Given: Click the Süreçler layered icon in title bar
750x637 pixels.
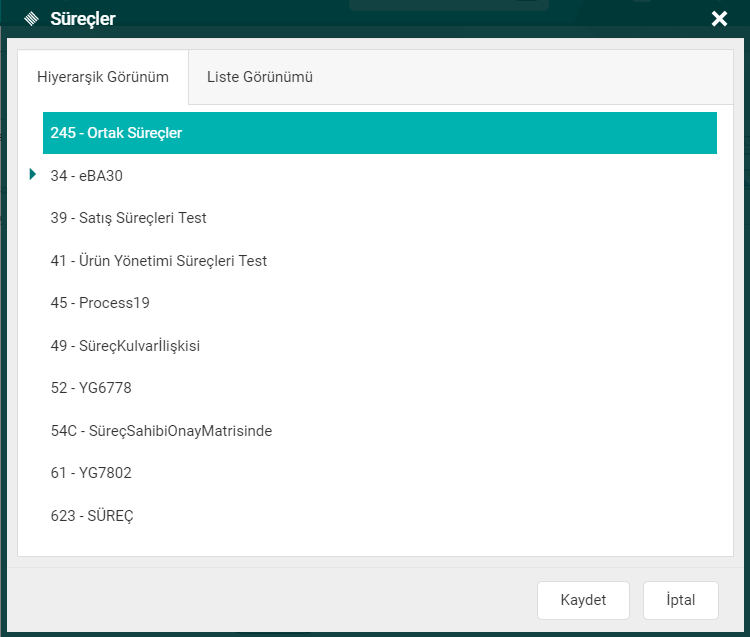Looking at the screenshot, I should pyautogui.click(x=31, y=19).
